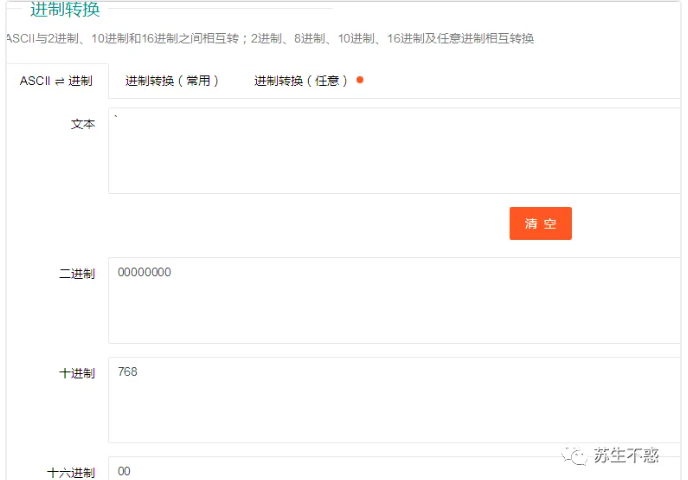
Task: Open the 进制转换（任意）tab
Action: point(301,81)
